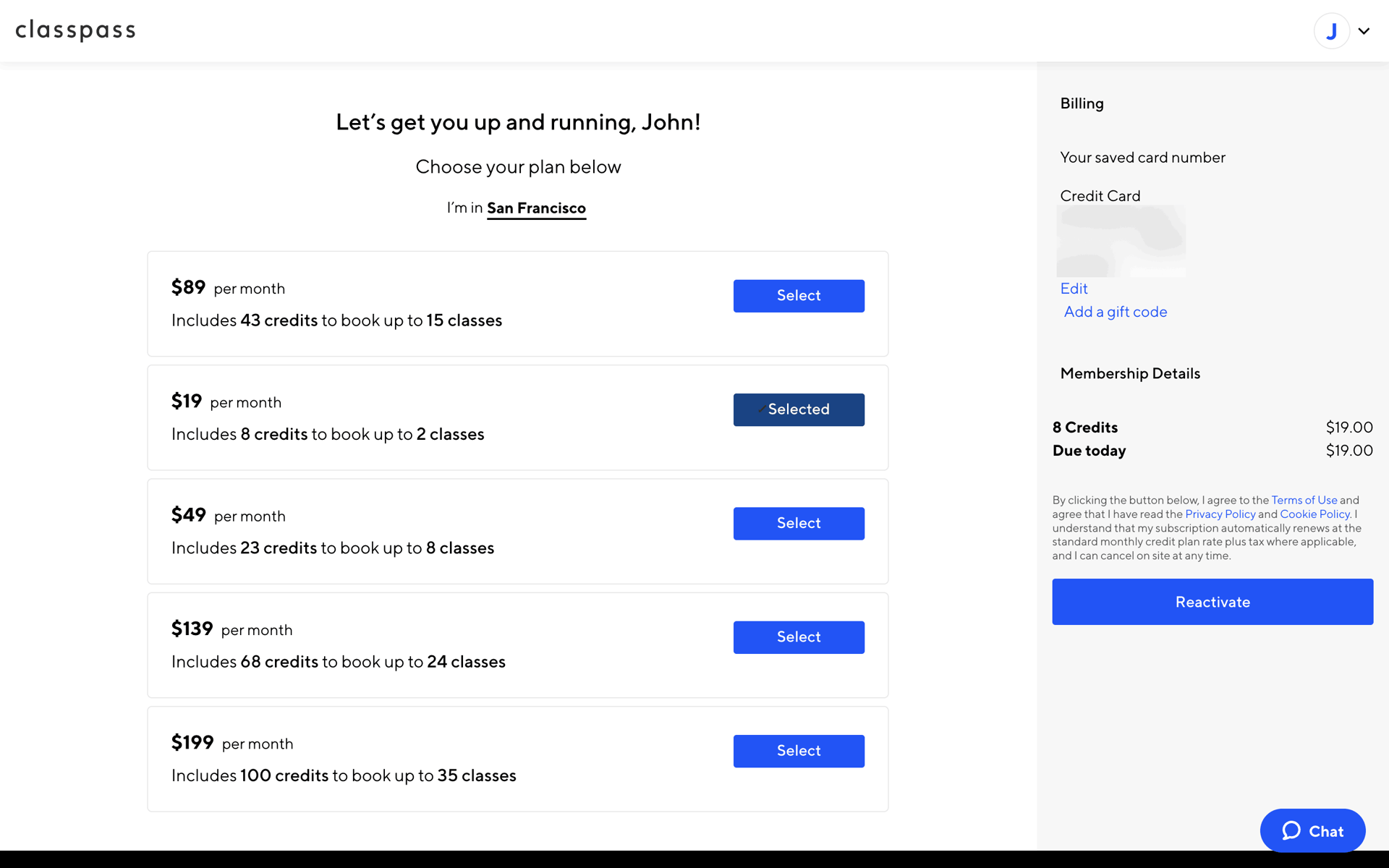Select the $49 per month plan

coord(799,524)
